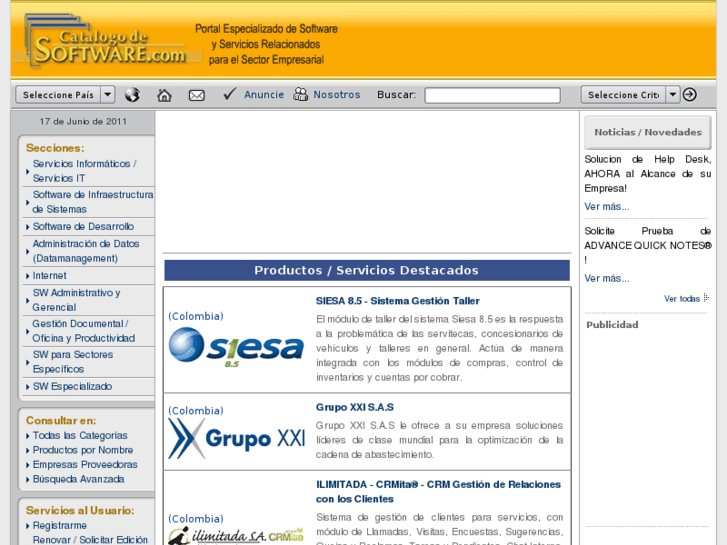Open the Seleccione País dropdown
Image resolution: width=727 pixels, height=545 pixels.
(65, 95)
